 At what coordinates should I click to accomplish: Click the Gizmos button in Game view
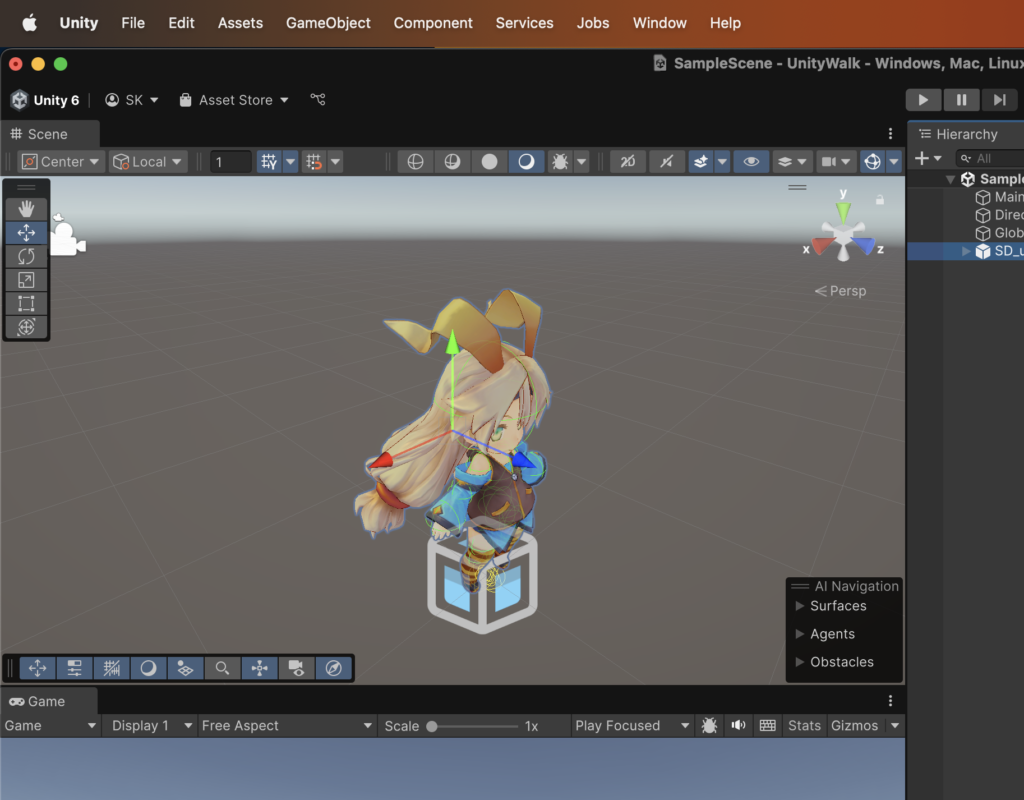click(x=854, y=726)
